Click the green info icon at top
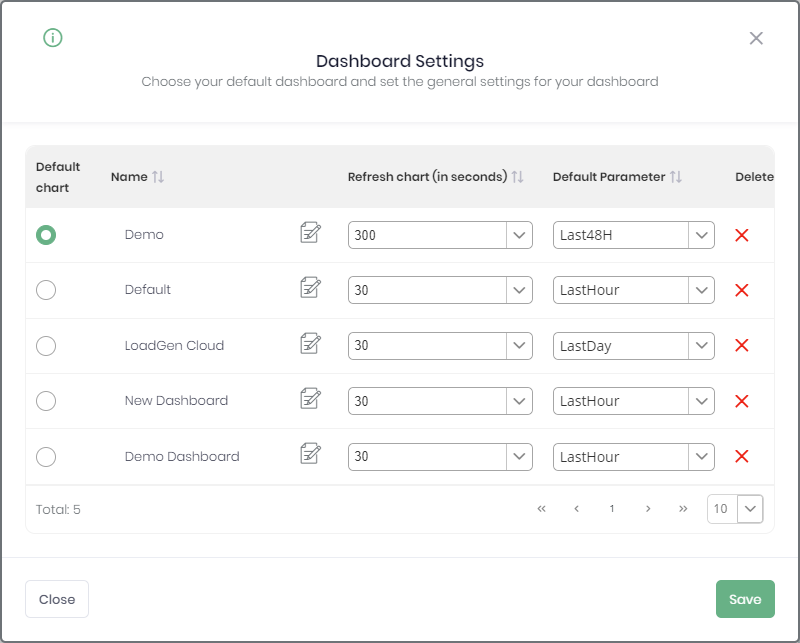Image resolution: width=800 pixels, height=643 pixels. (53, 38)
